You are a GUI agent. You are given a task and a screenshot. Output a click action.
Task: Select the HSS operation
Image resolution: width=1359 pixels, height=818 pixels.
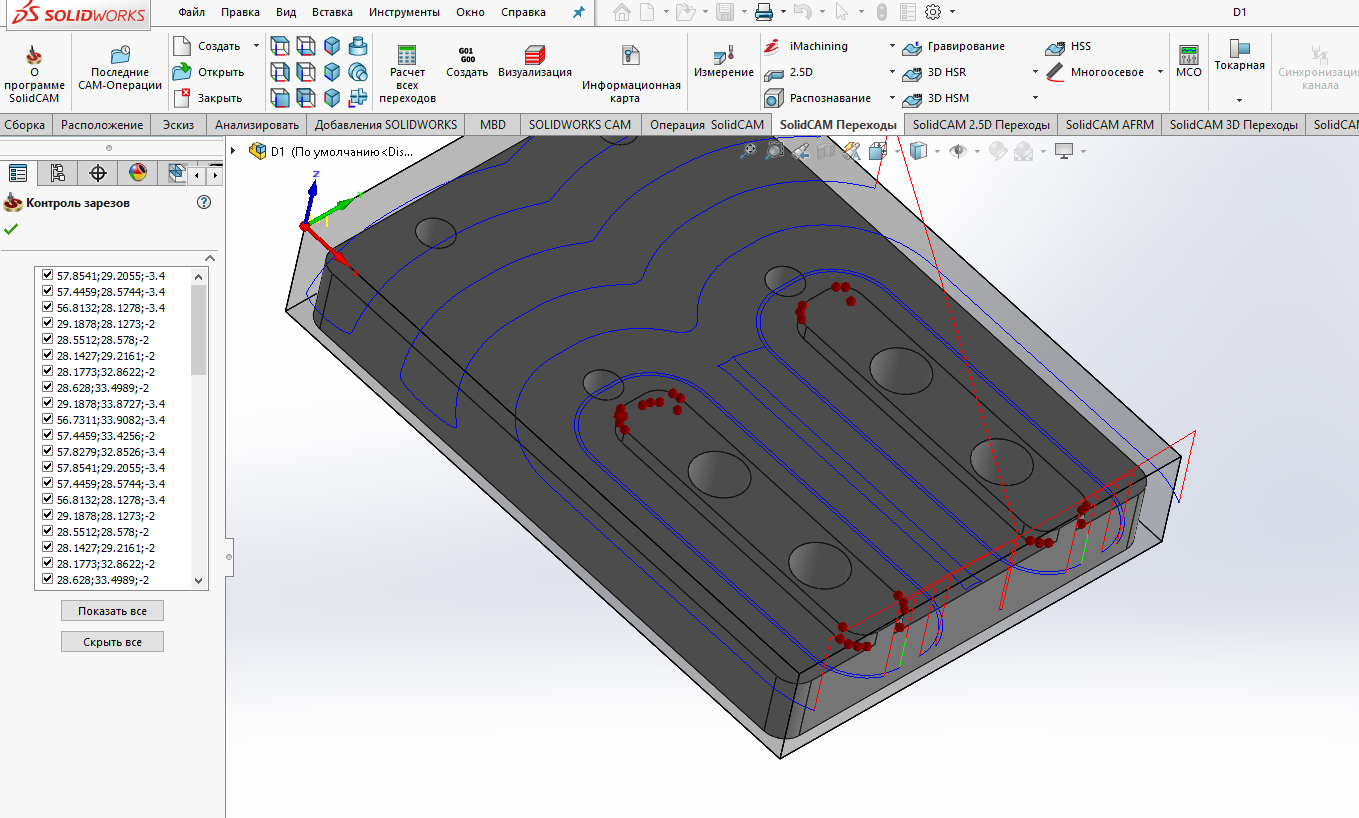(x=1068, y=46)
